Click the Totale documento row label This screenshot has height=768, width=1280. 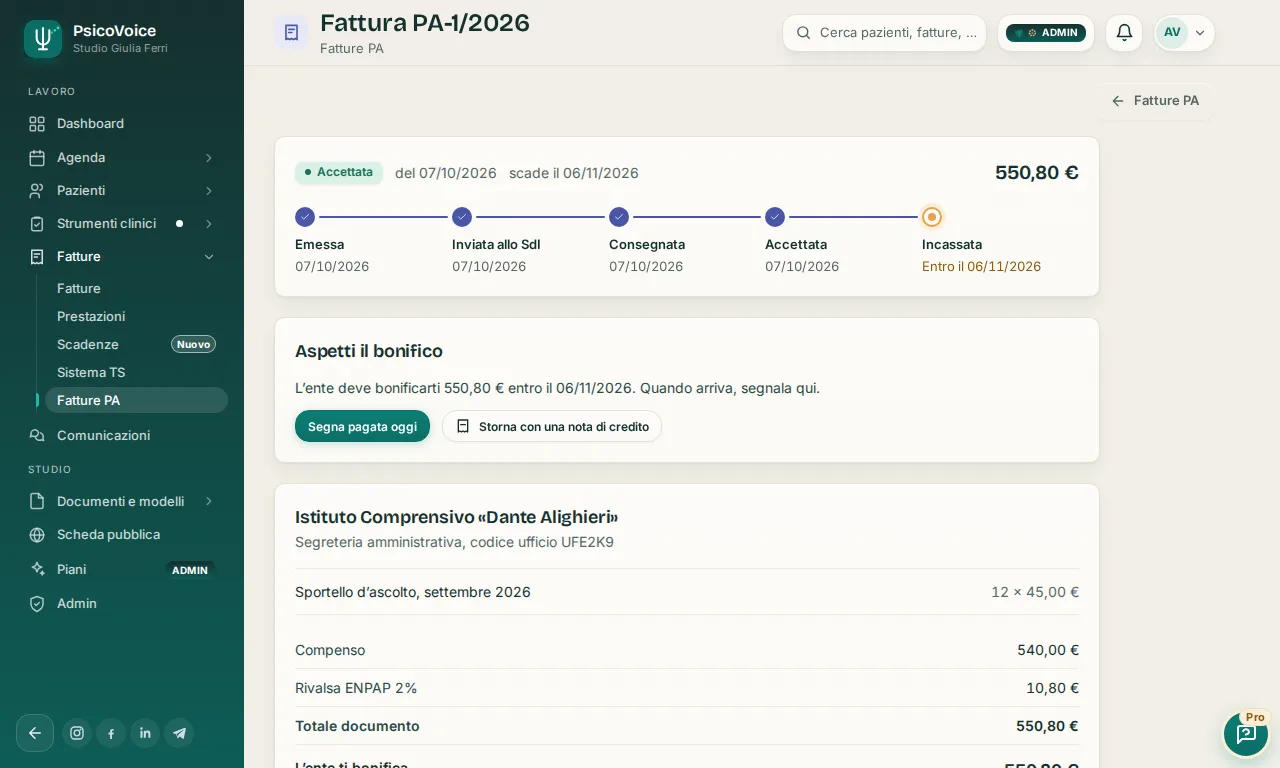tap(357, 727)
